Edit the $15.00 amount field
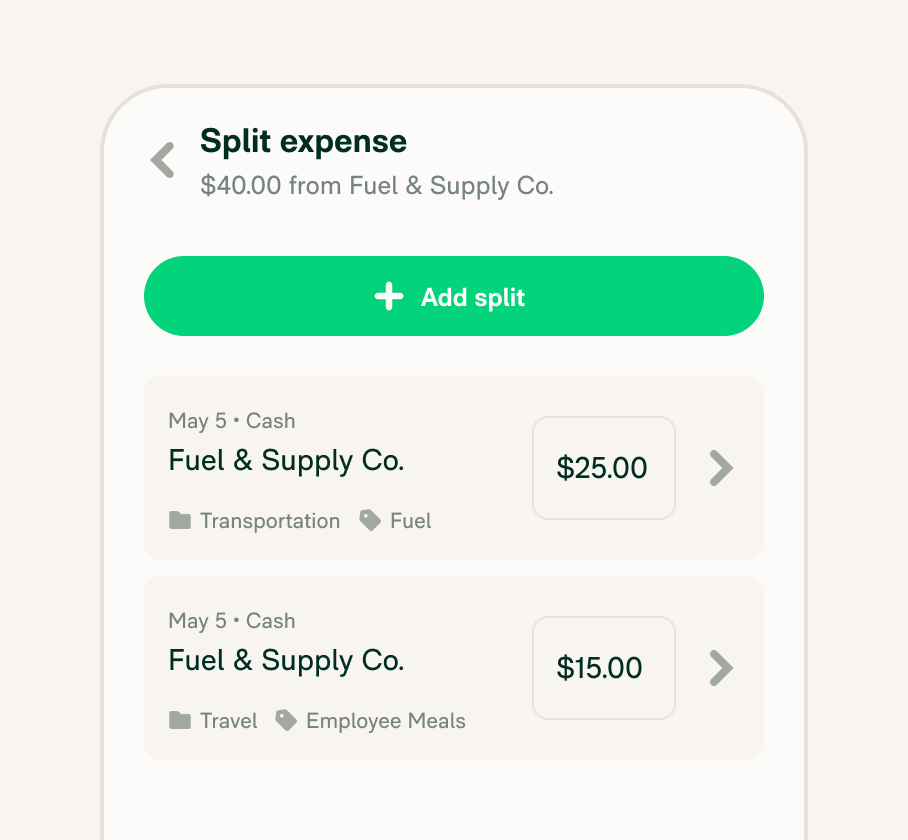The height and width of the screenshot is (840, 908). coord(603,668)
